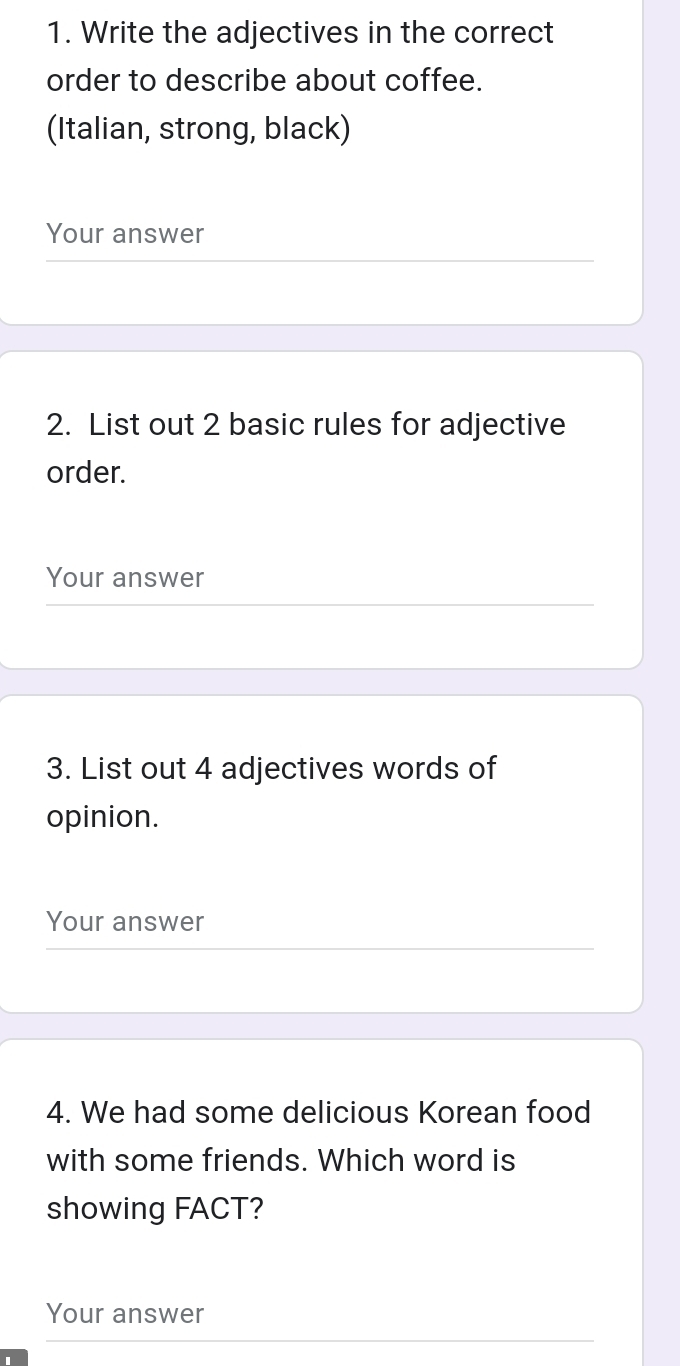Select the coffee adjectives question text
The width and height of the screenshot is (680, 1366).
coord(300,81)
